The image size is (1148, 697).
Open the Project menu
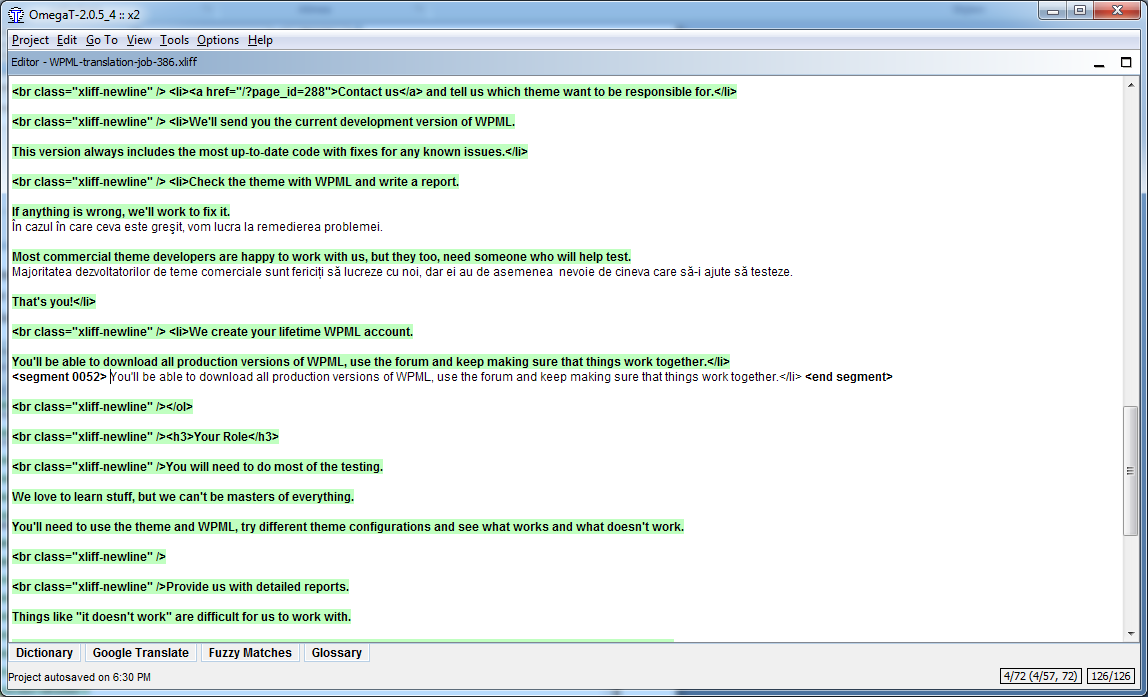point(30,40)
